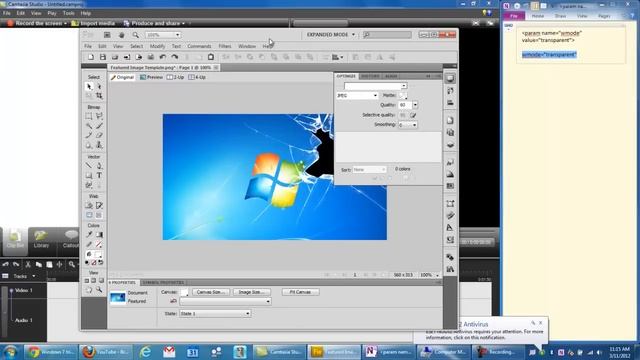Switch to Standard Screen mode in View section
640x360 pixels.
(87, 281)
